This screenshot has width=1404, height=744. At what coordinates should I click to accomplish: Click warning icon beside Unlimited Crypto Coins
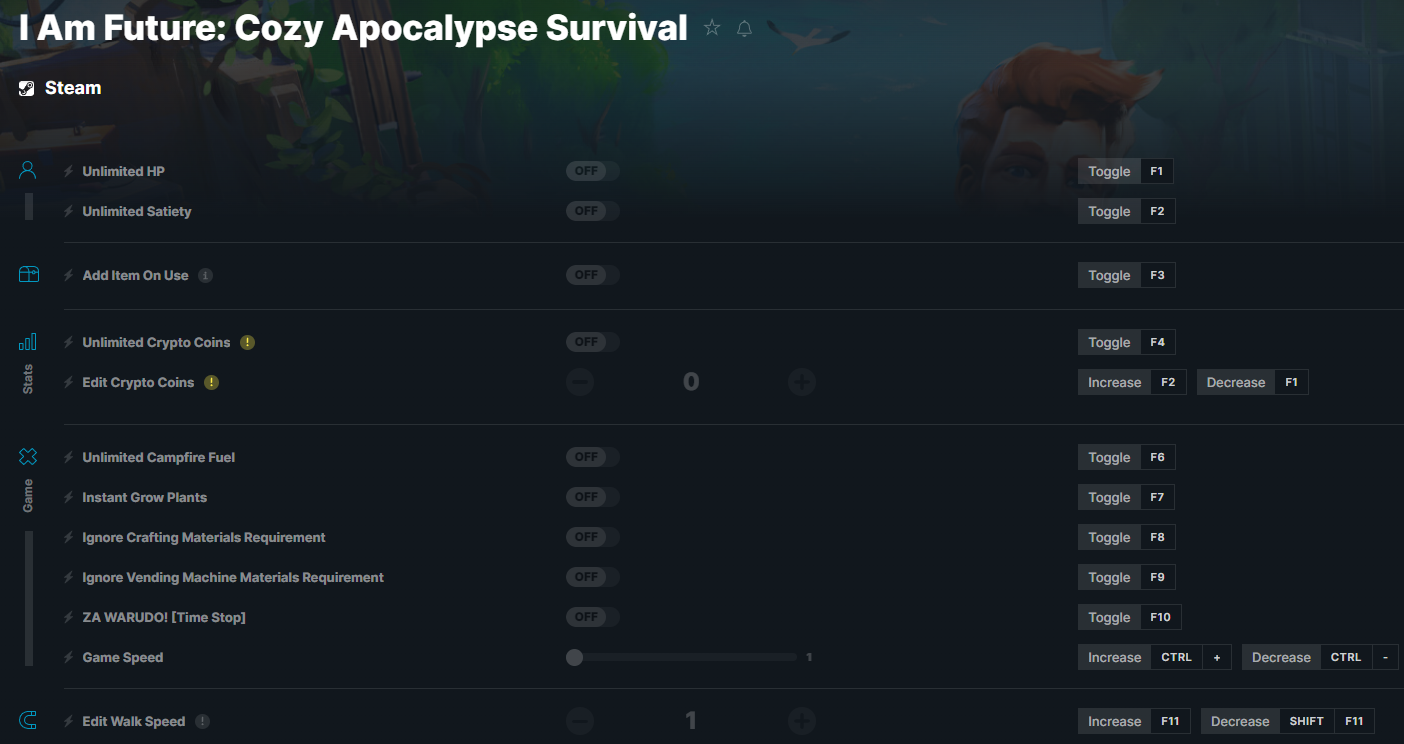pyautogui.click(x=247, y=342)
